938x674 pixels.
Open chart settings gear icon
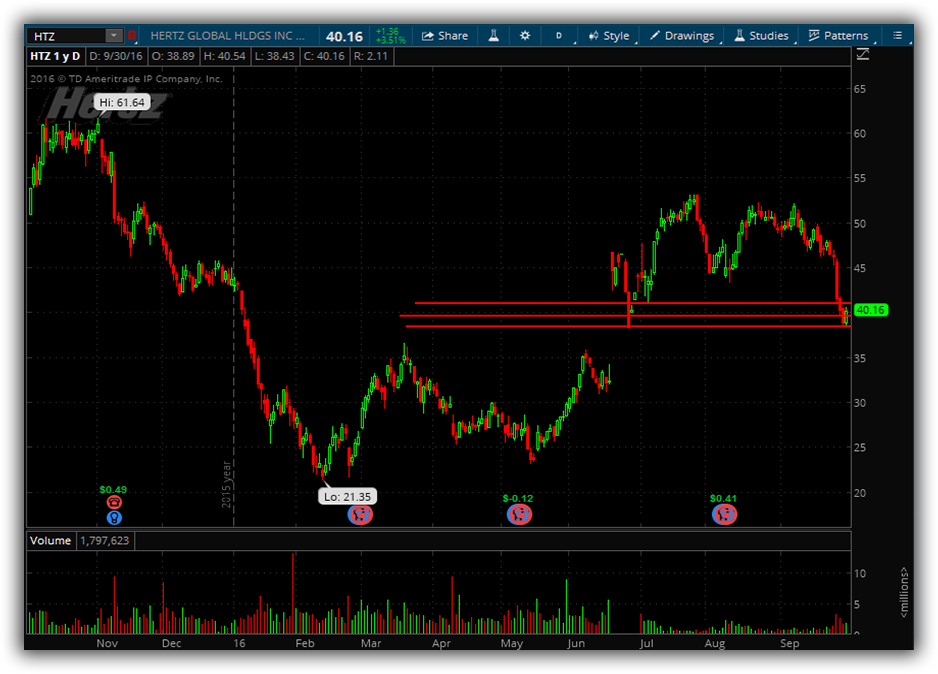(525, 36)
